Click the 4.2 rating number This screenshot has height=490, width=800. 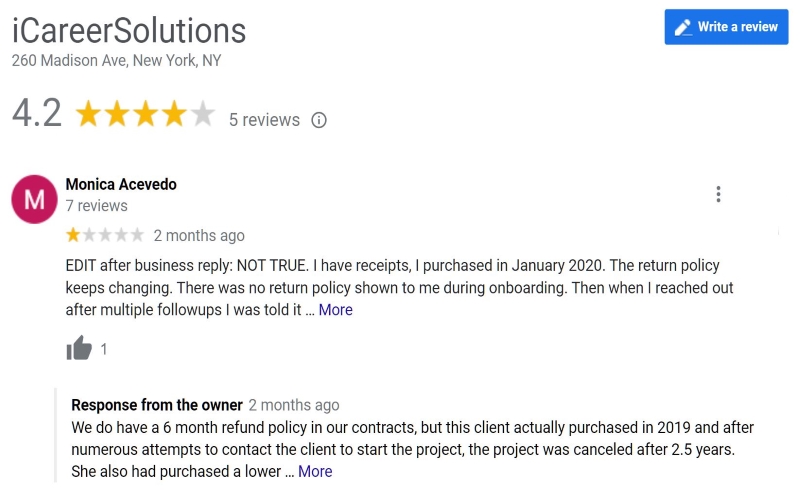(37, 113)
